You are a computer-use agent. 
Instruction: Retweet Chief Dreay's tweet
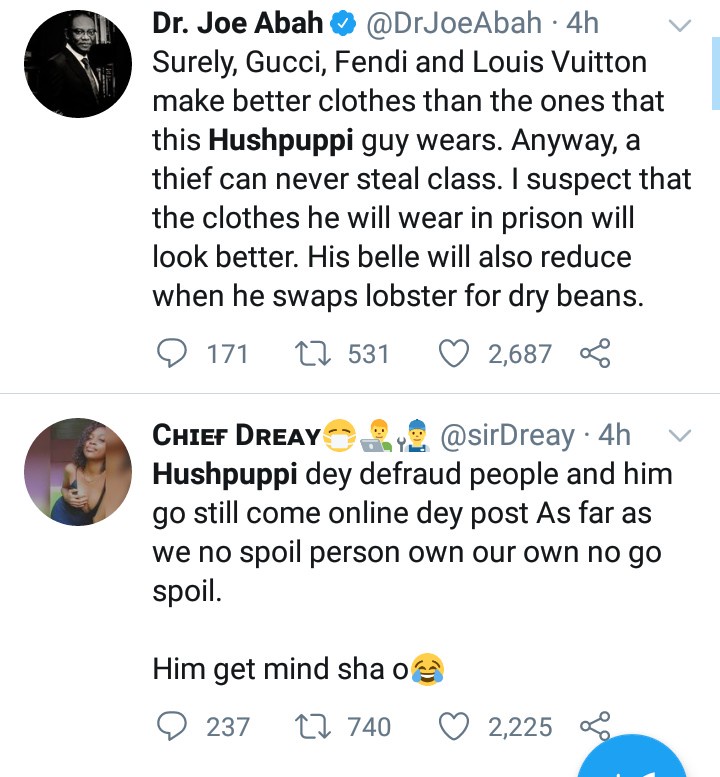(x=317, y=726)
